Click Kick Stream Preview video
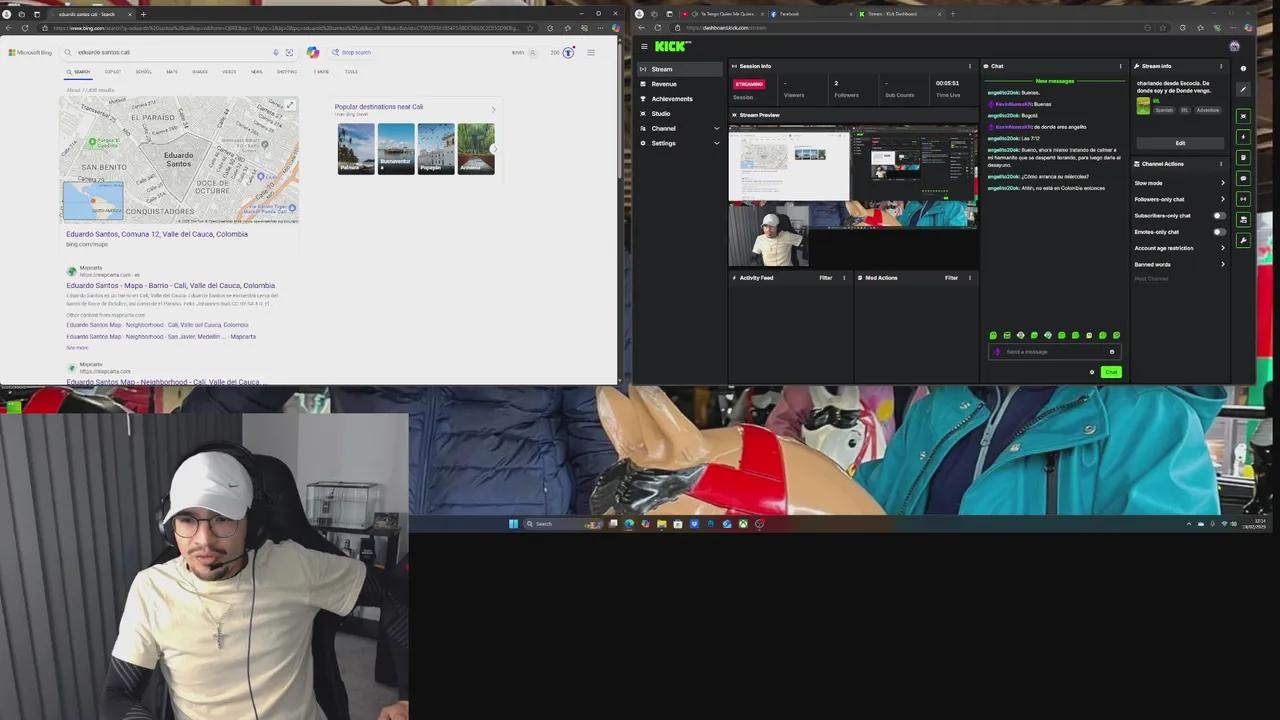 tap(853, 196)
